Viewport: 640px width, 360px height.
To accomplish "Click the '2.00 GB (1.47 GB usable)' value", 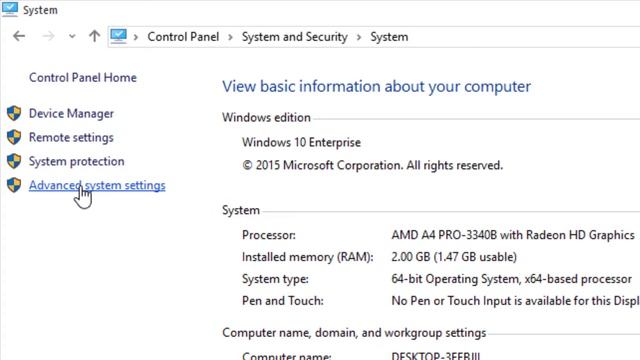I will (454, 257).
